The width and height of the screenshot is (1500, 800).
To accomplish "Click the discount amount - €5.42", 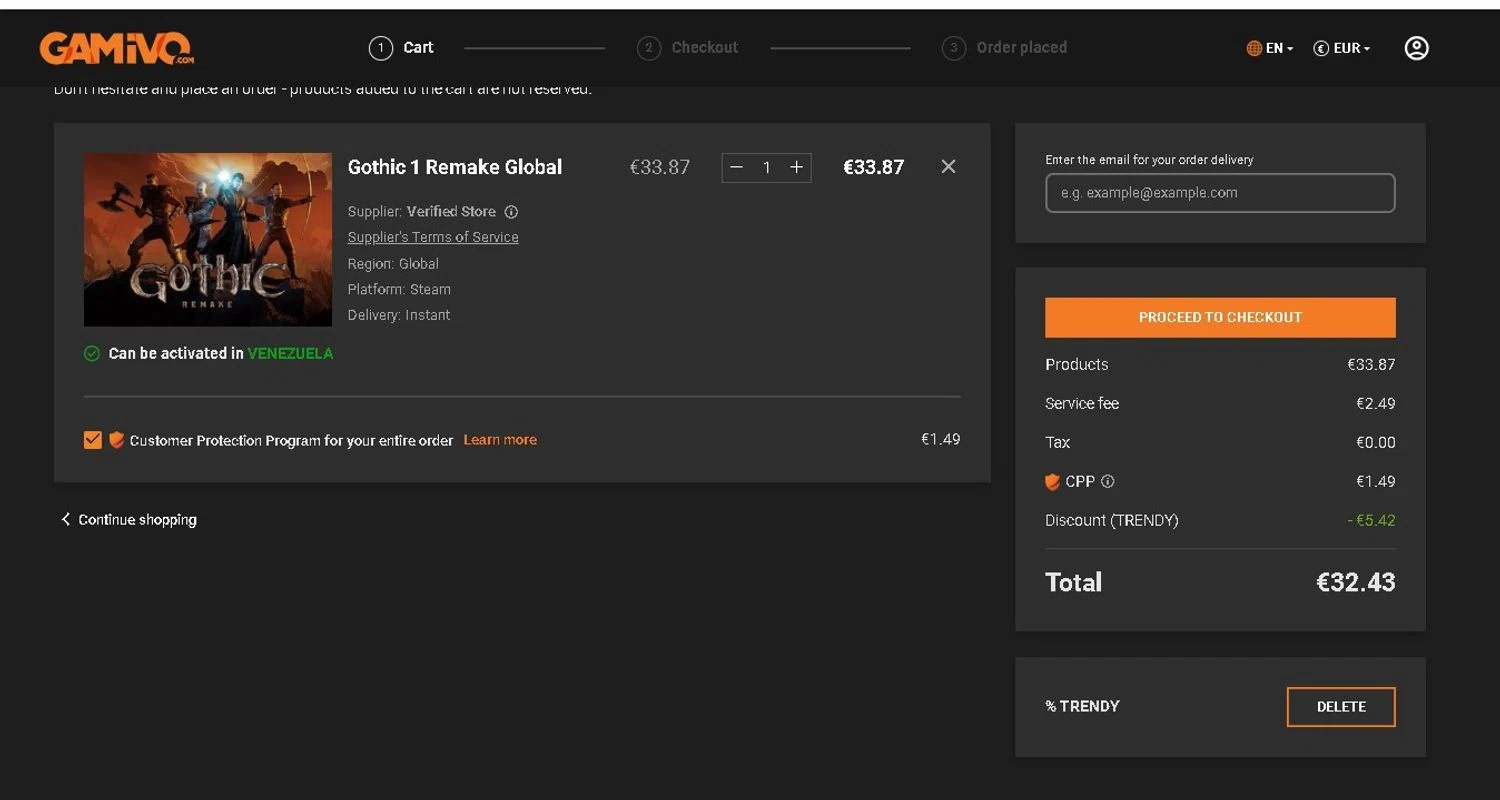I will (1371, 520).
